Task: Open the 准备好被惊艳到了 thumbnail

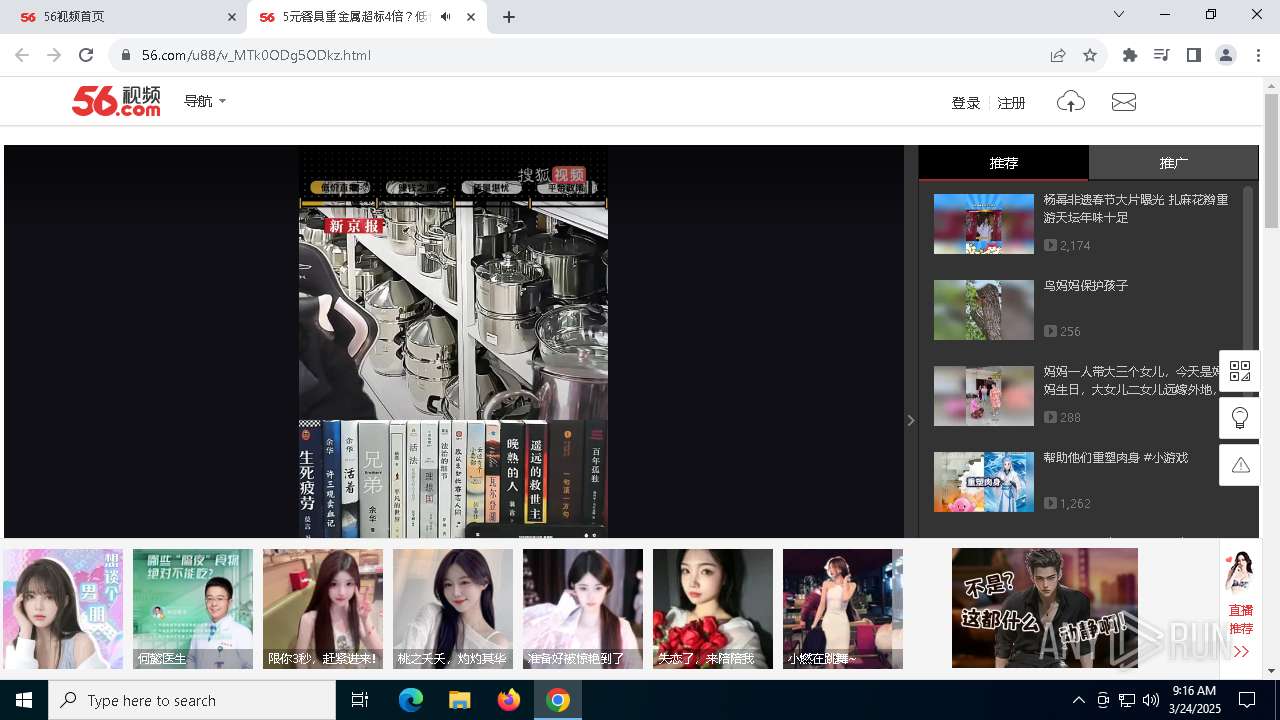Action: click(583, 609)
